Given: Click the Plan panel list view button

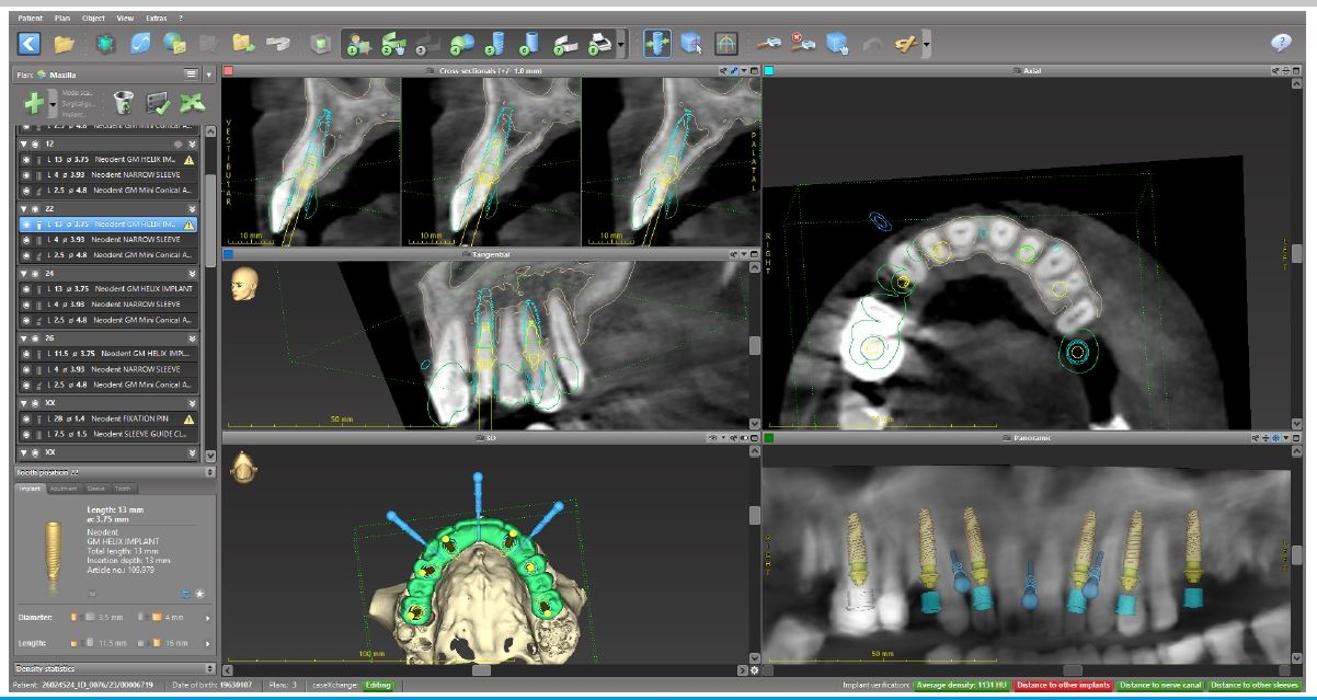Looking at the screenshot, I should pos(191,74).
